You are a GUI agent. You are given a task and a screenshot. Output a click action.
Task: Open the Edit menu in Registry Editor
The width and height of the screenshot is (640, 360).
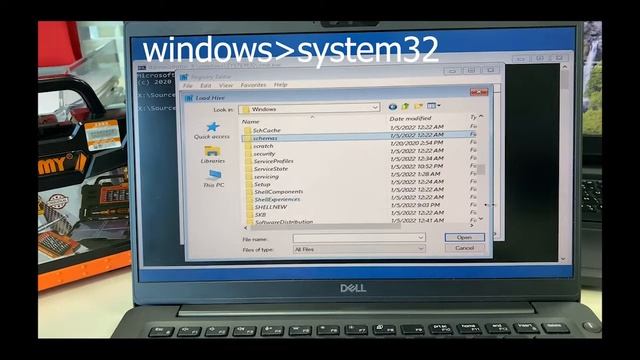point(206,85)
